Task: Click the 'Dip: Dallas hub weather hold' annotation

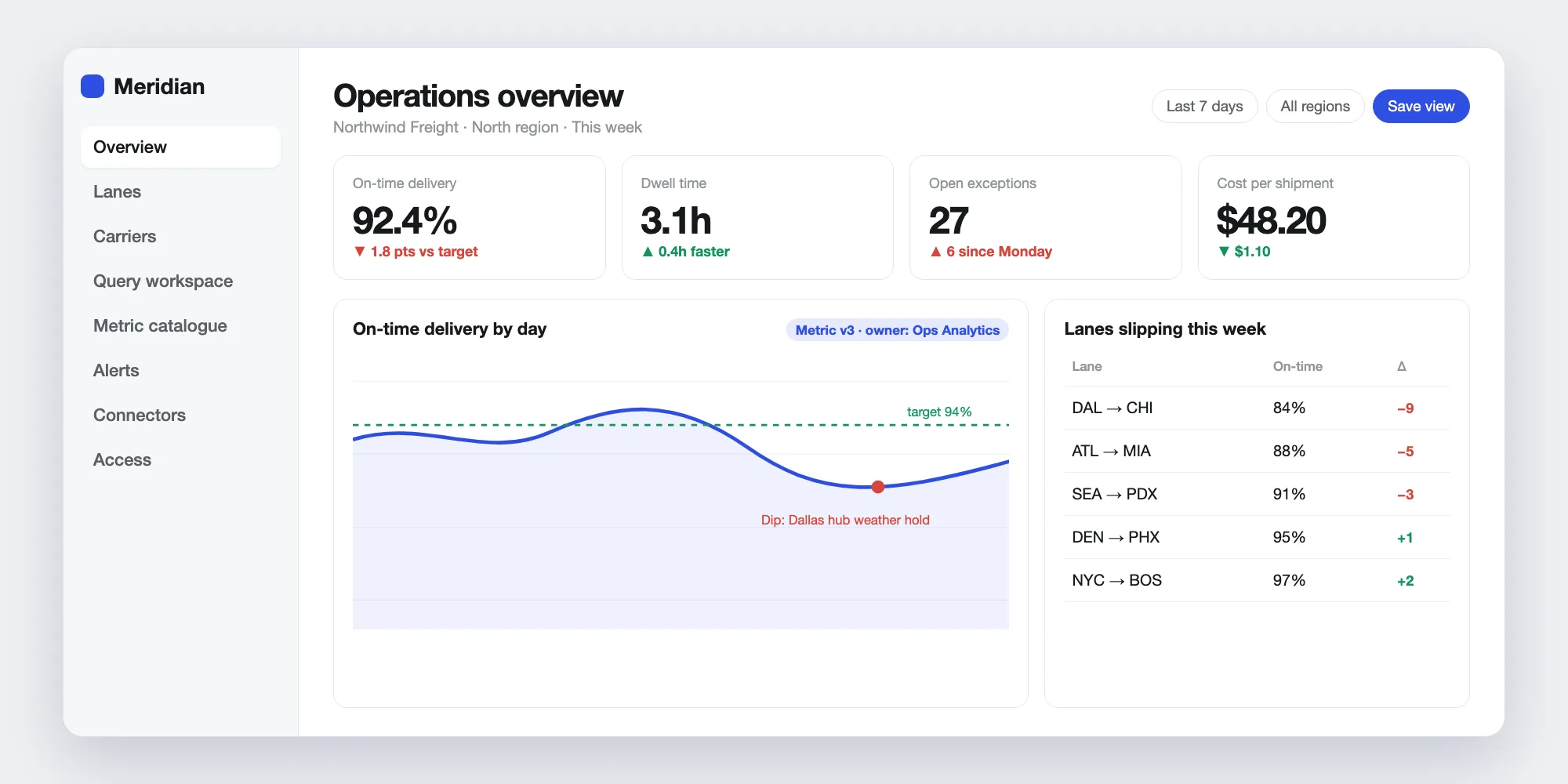Action: (x=845, y=520)
